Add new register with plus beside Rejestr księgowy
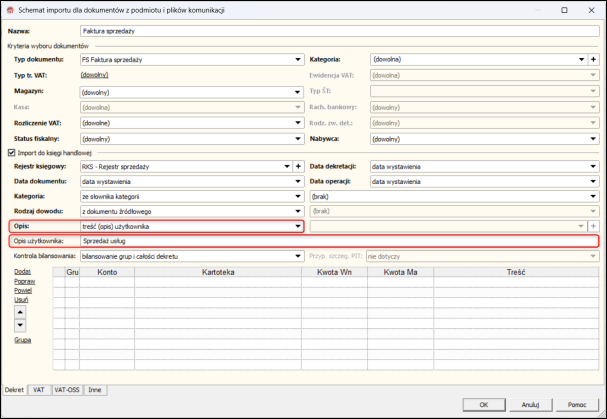 pos(298,167)
